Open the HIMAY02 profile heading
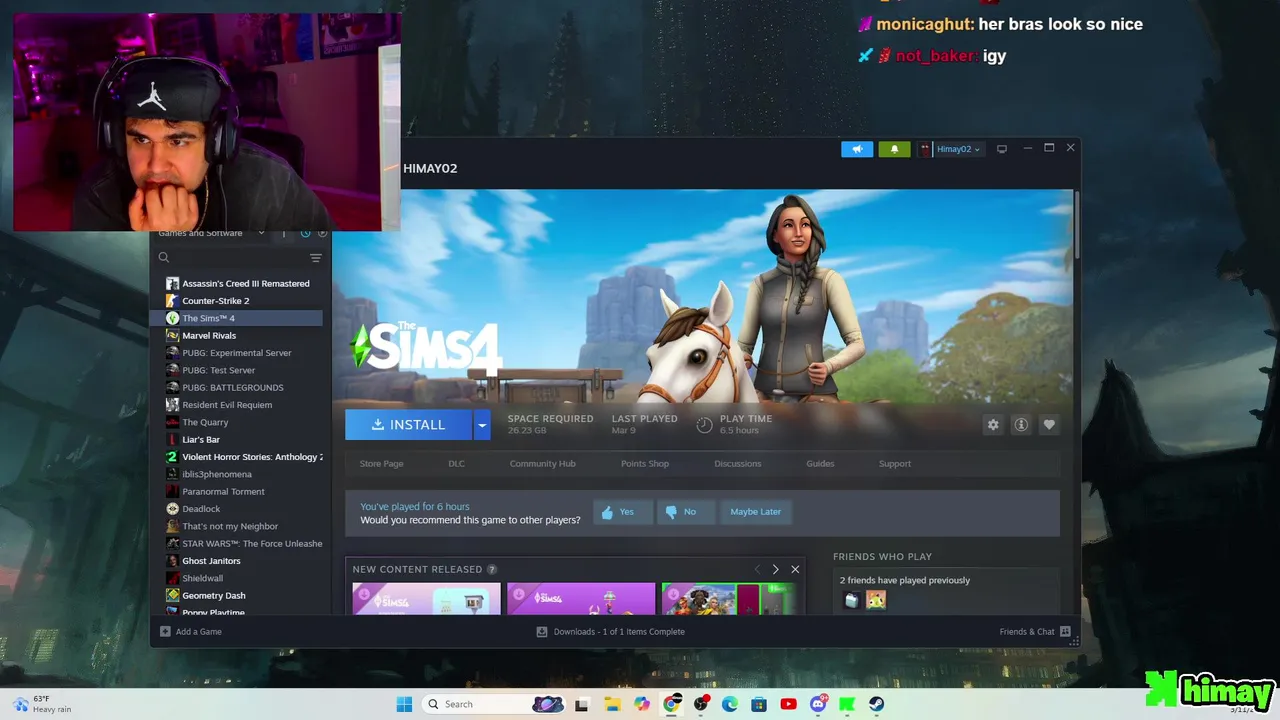 click(x=430, y=168)
